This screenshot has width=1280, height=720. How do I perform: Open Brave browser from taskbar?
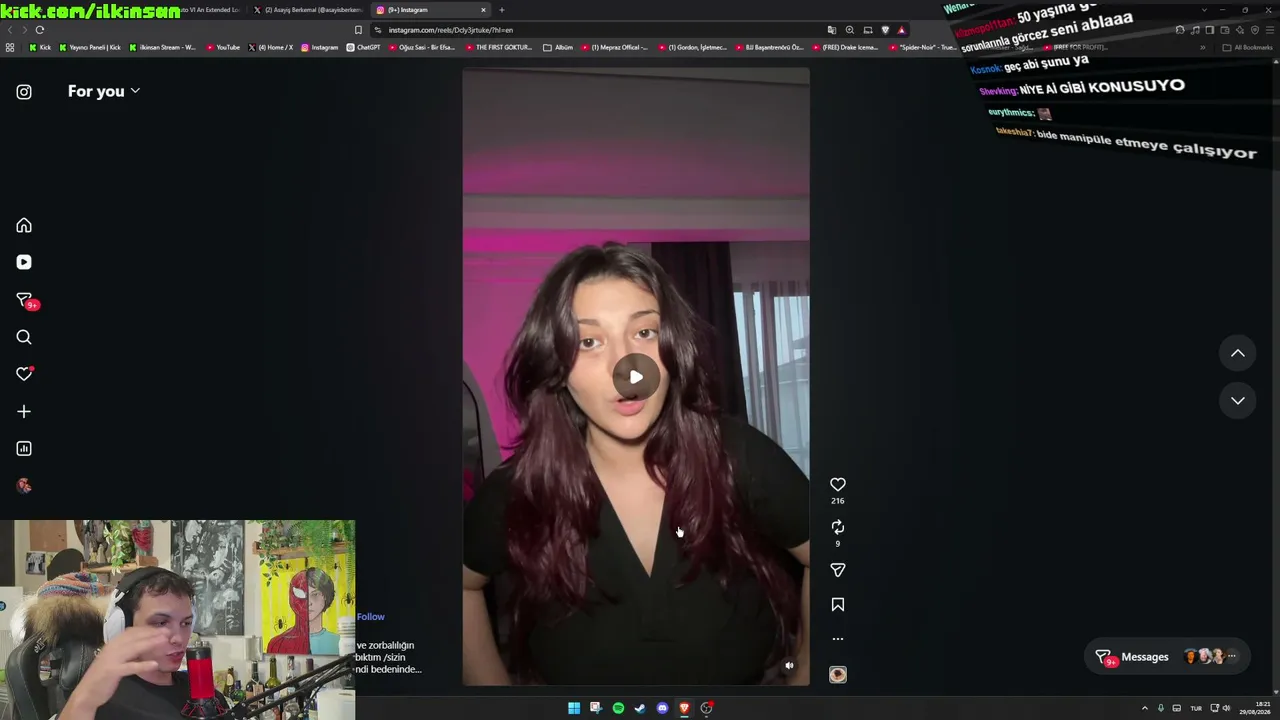(684, 708)
